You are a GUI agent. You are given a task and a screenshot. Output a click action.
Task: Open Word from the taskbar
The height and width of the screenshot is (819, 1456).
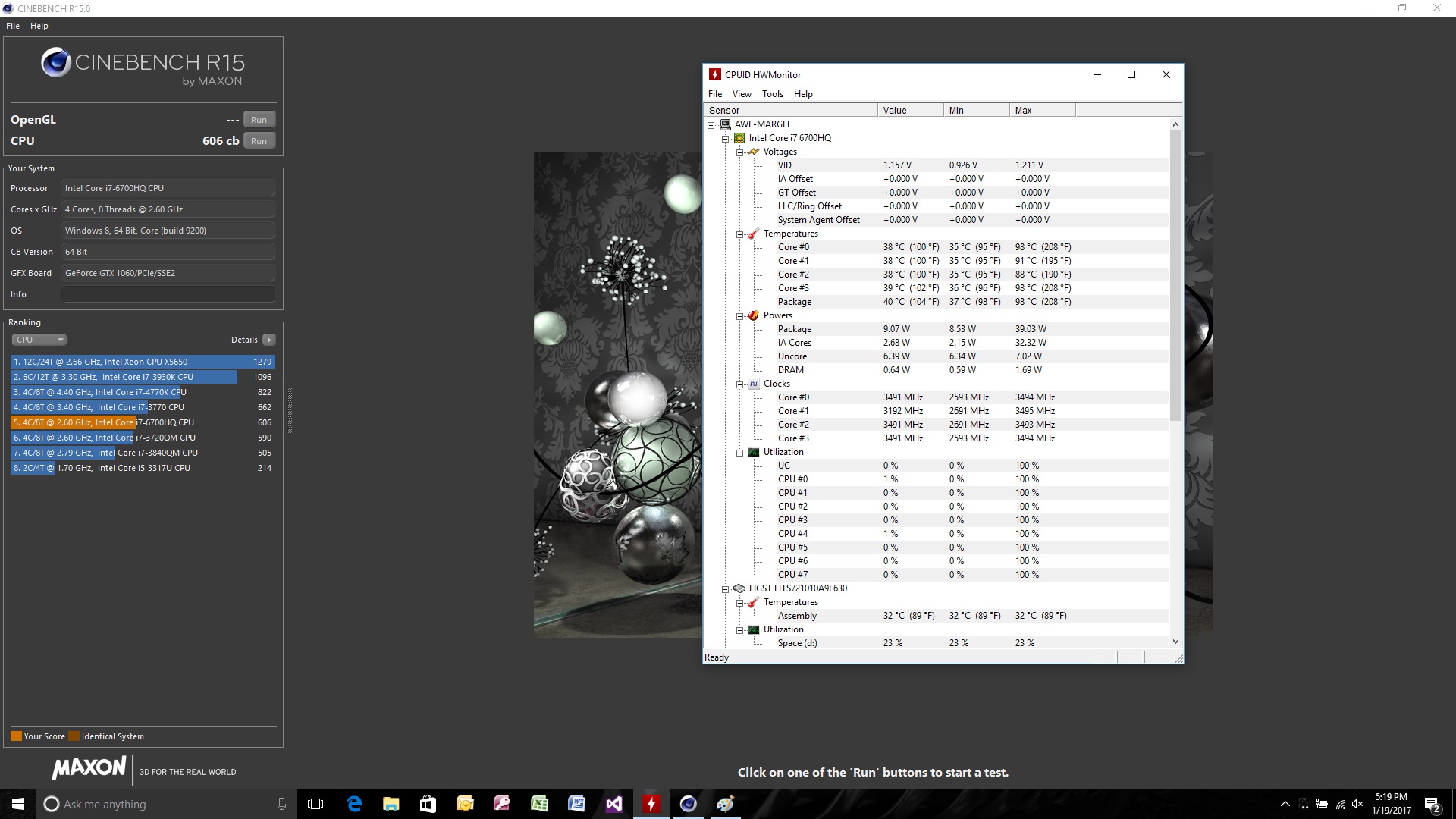tap(576, 804)
